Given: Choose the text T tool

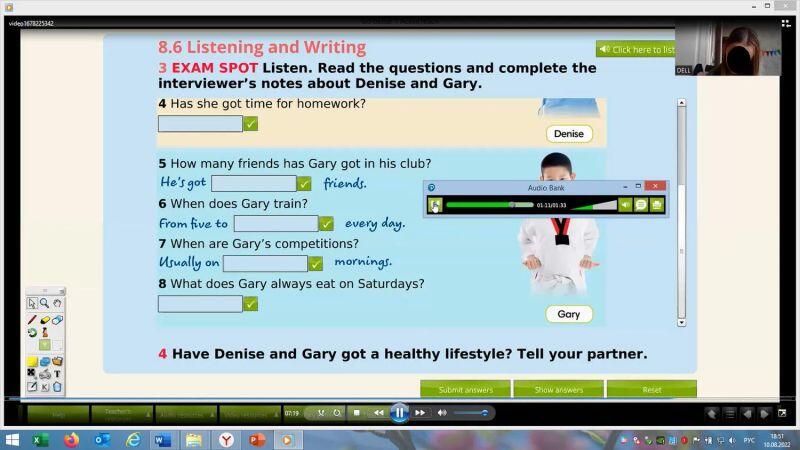Looking at the screenshot, I should (57, 374).
